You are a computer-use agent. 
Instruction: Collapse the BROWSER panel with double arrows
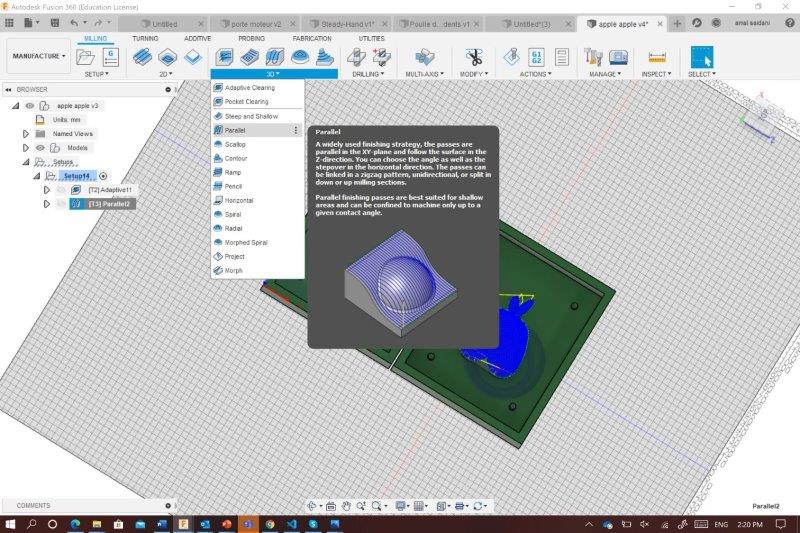tap(8, 89)
